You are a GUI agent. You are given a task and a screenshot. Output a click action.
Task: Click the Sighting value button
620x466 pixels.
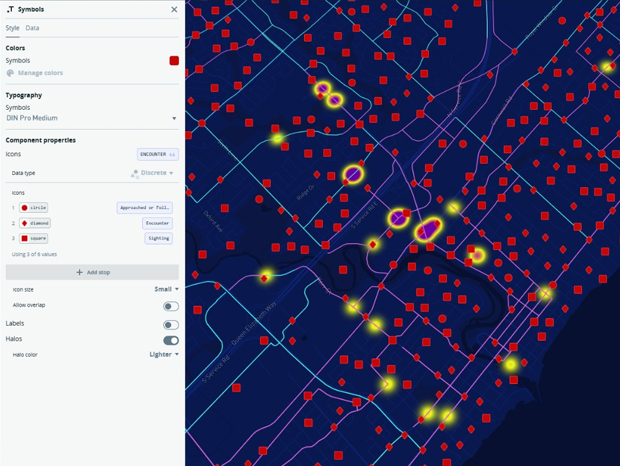pos(159,238)
